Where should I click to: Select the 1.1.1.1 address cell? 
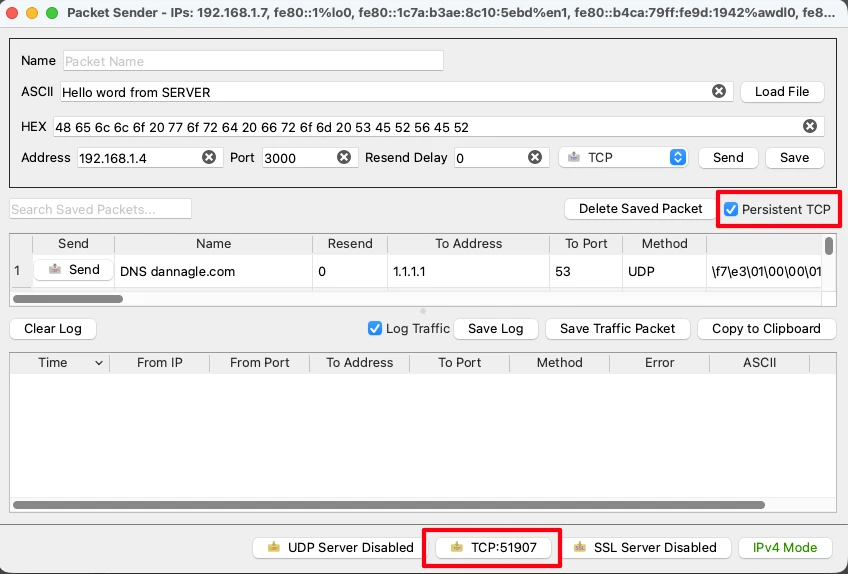tap(468, 271)
